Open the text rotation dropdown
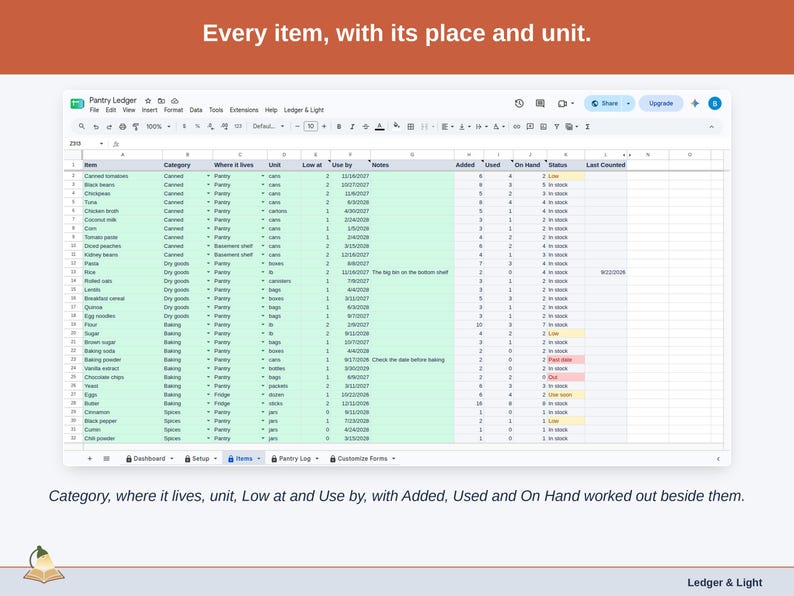The image size is (794, 596). pos(499,127)
